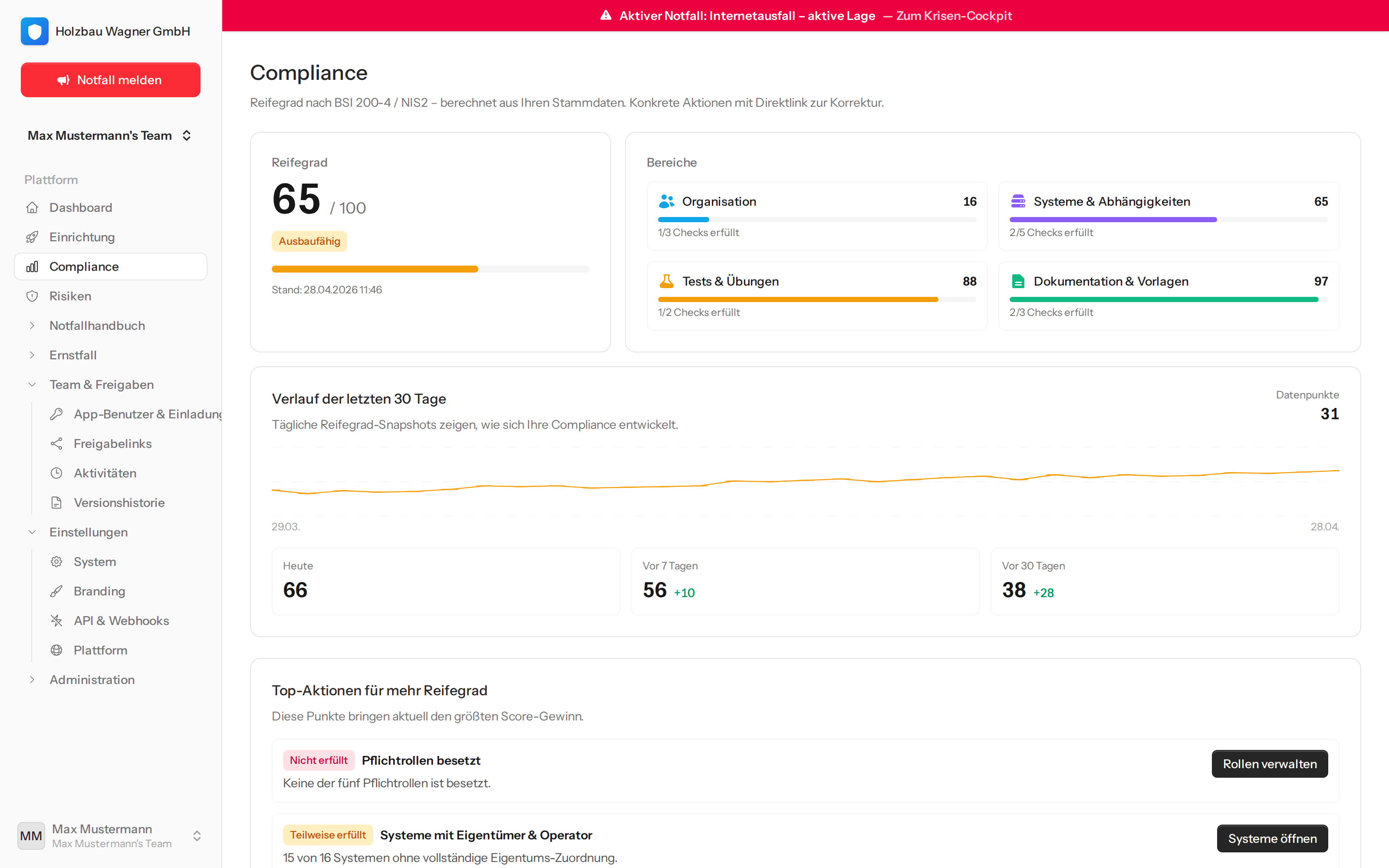Open Branding settings
The width and height of the screenshot is (1389, 868).
coord(123,591)
